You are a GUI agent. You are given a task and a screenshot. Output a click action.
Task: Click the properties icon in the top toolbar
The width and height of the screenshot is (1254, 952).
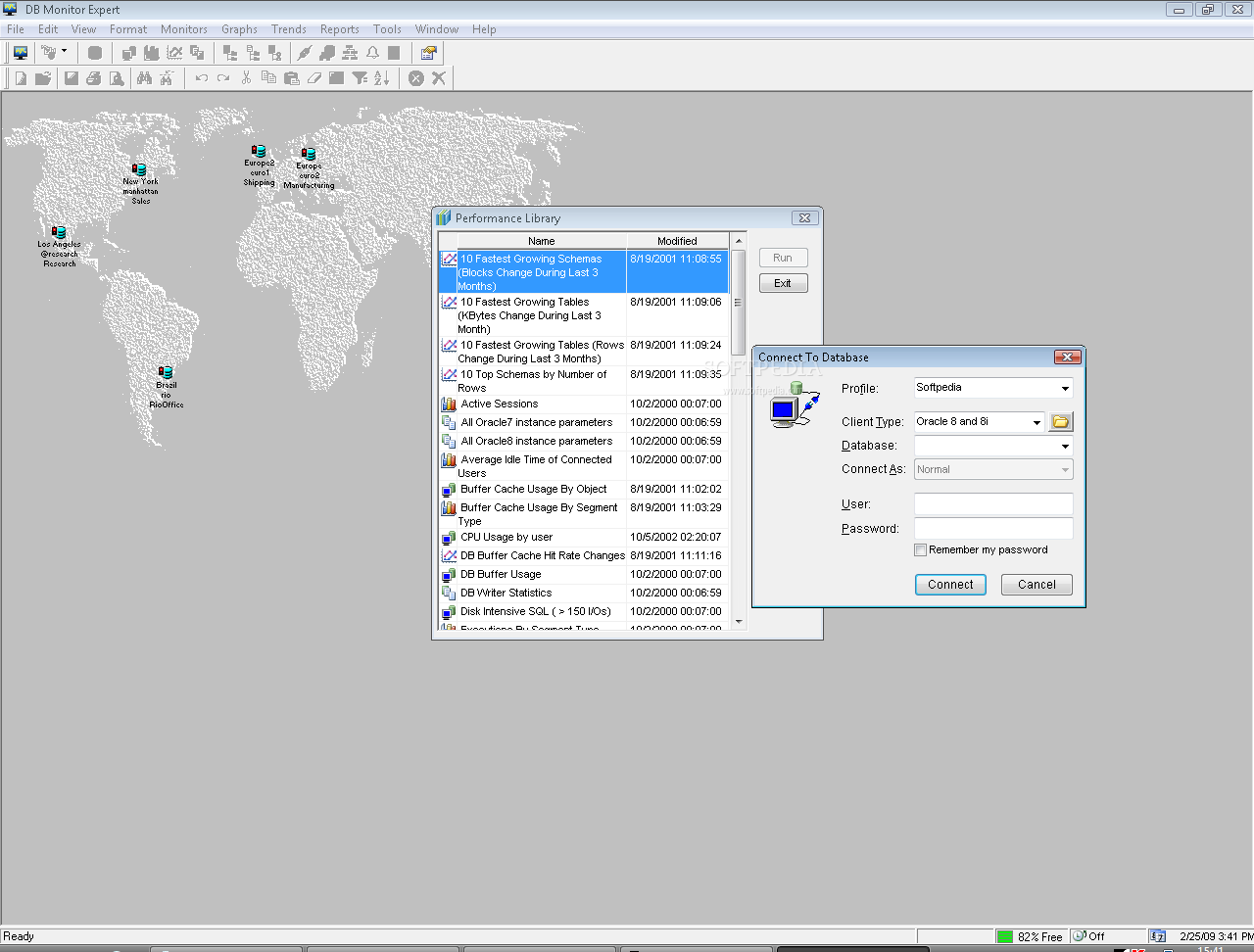coord(428,53)
